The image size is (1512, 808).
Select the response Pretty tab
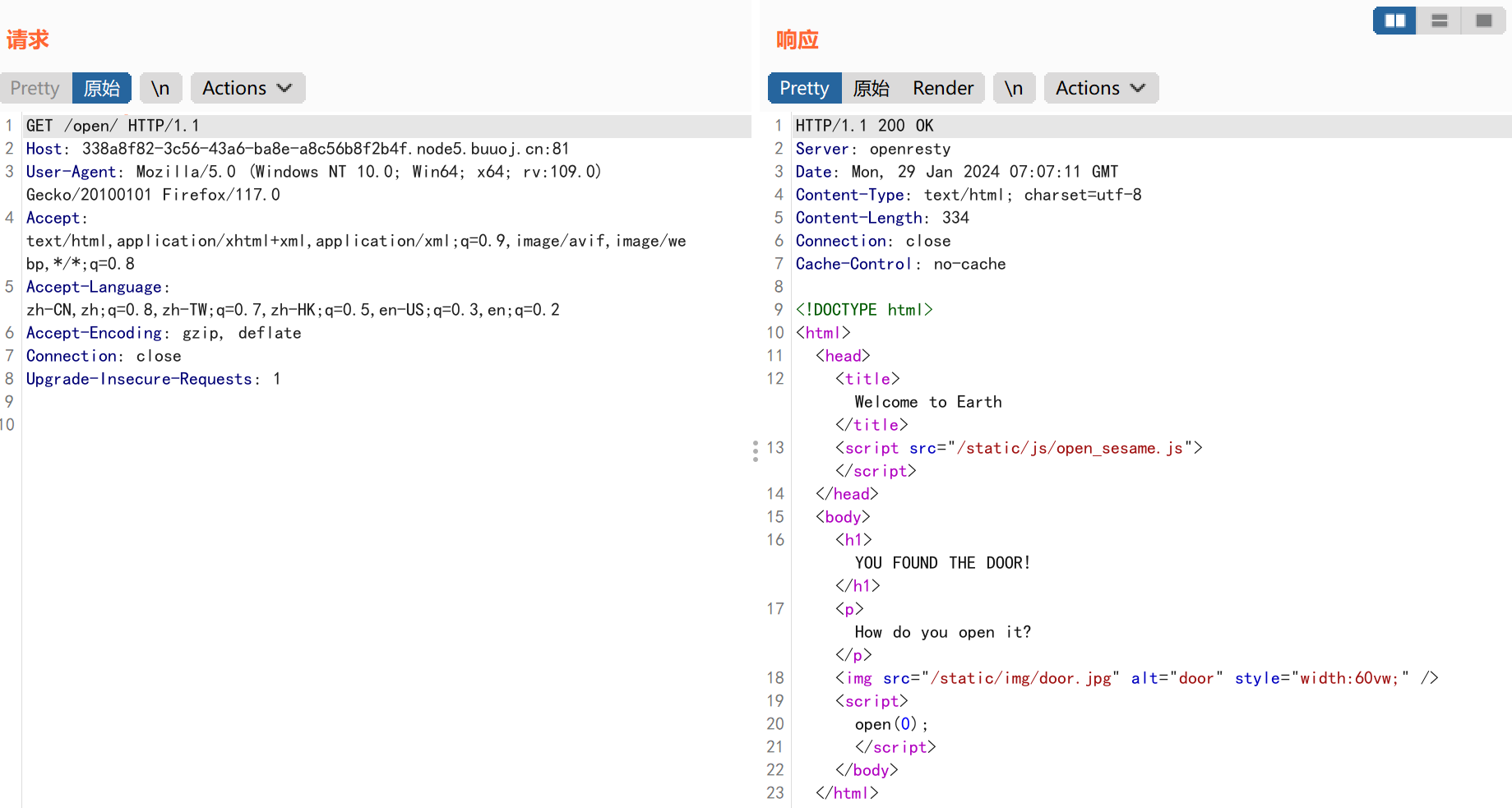(804, 88)
